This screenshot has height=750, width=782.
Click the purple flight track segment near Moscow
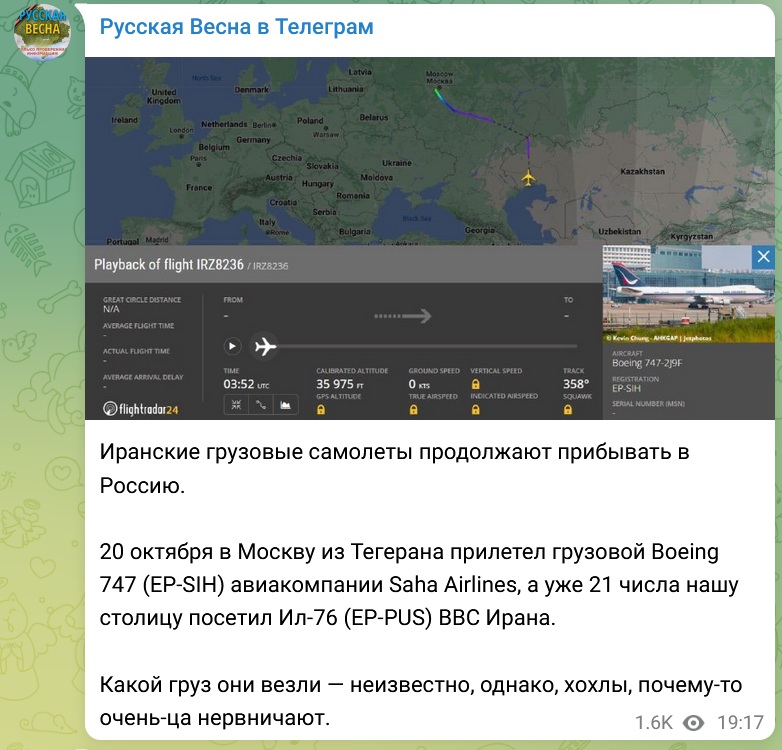pyautogui.click(x=473, y=114)
